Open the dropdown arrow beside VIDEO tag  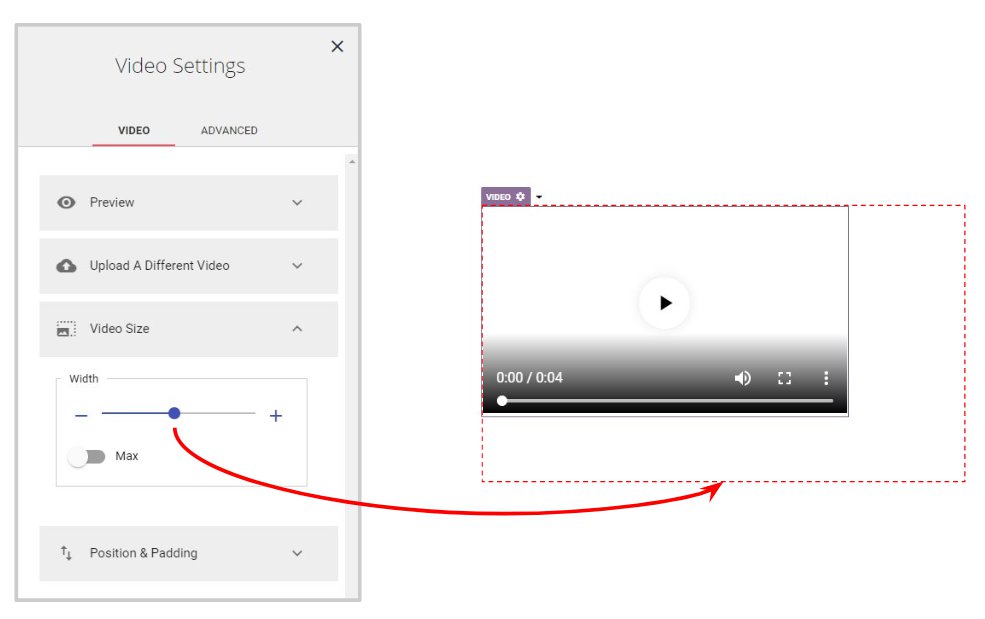tap(539, 197)
